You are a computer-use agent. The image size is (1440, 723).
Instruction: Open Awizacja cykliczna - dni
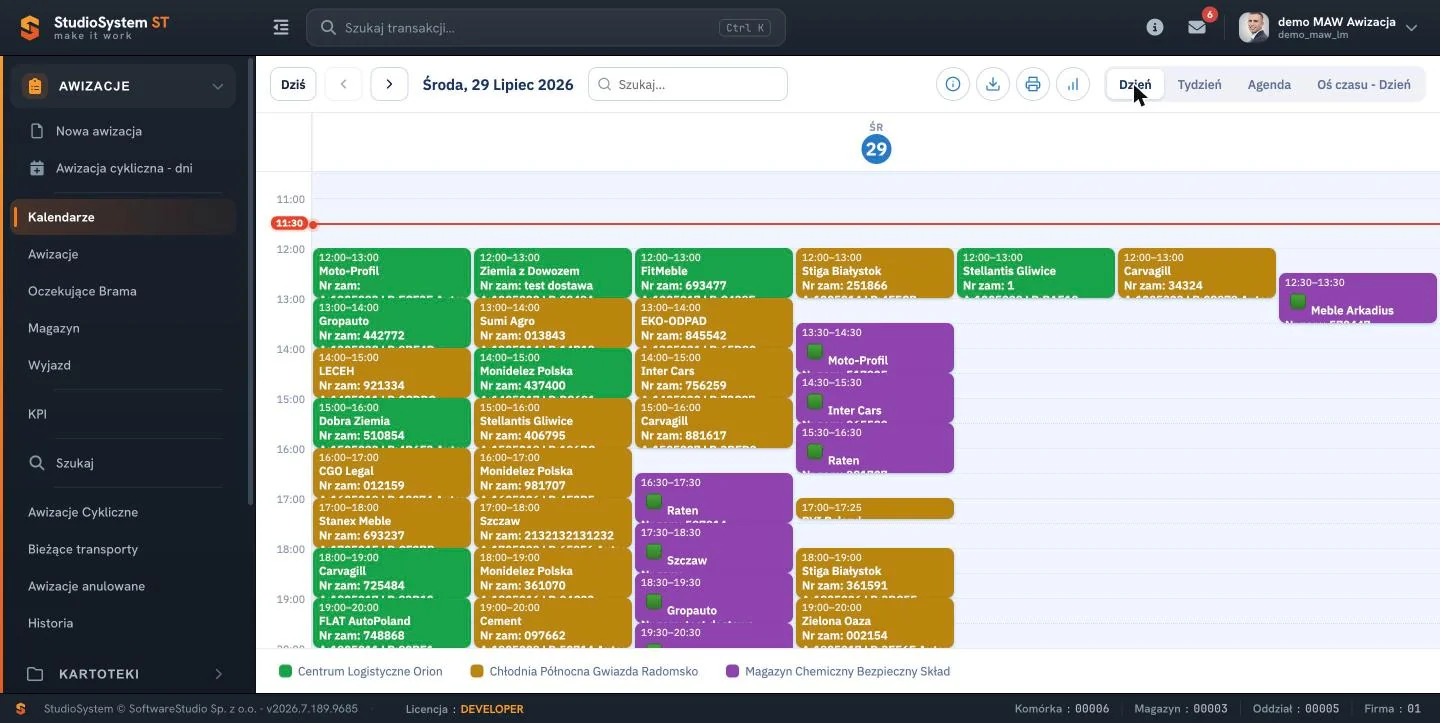tap(124, 168)
